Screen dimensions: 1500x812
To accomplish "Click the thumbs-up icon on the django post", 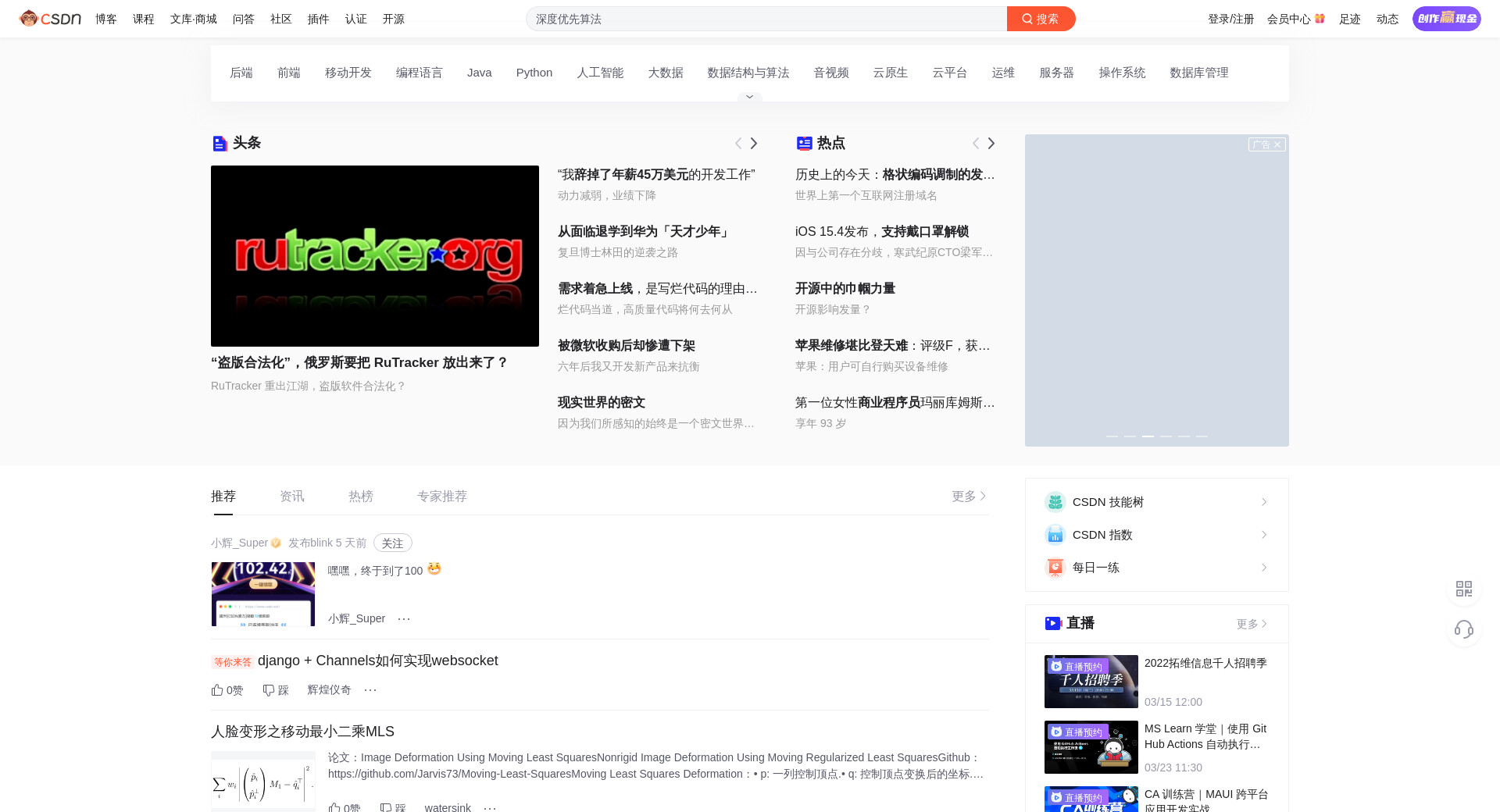I will pyautogui.click(x=218, y=690).
